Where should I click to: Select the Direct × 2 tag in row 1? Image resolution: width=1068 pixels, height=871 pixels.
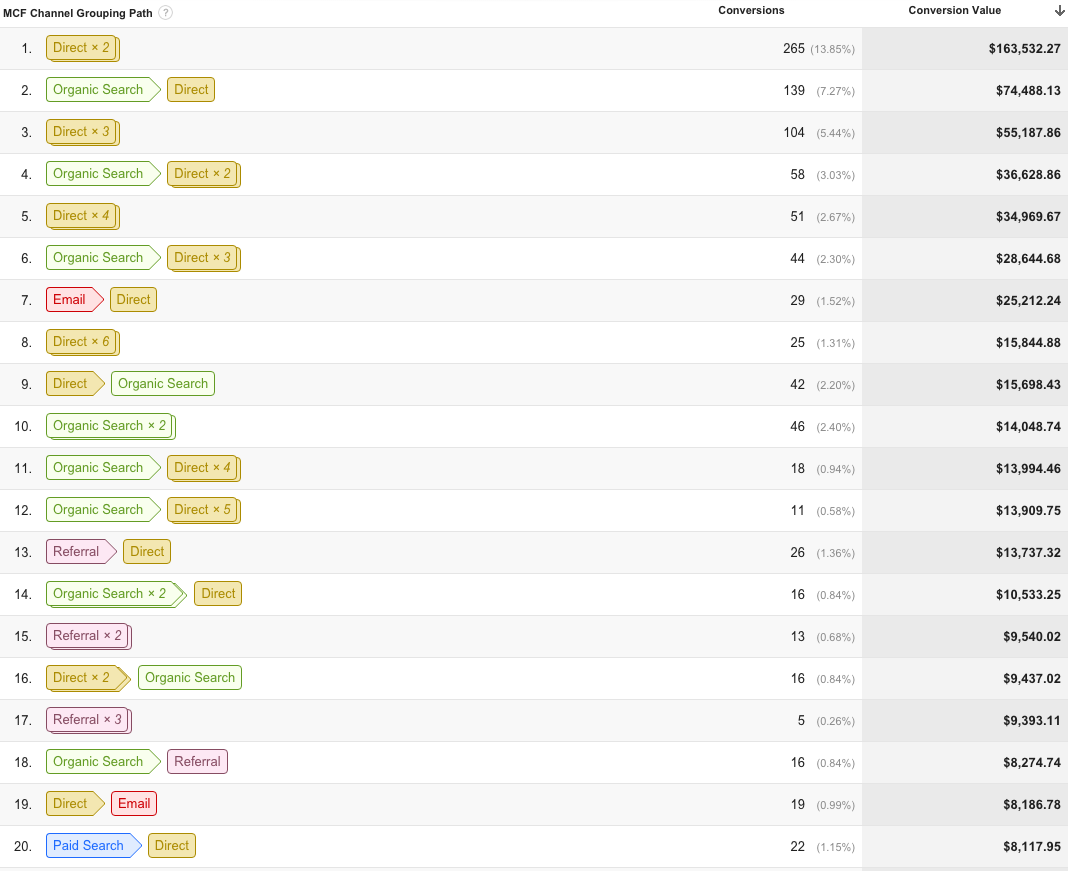tap(82, 48)
